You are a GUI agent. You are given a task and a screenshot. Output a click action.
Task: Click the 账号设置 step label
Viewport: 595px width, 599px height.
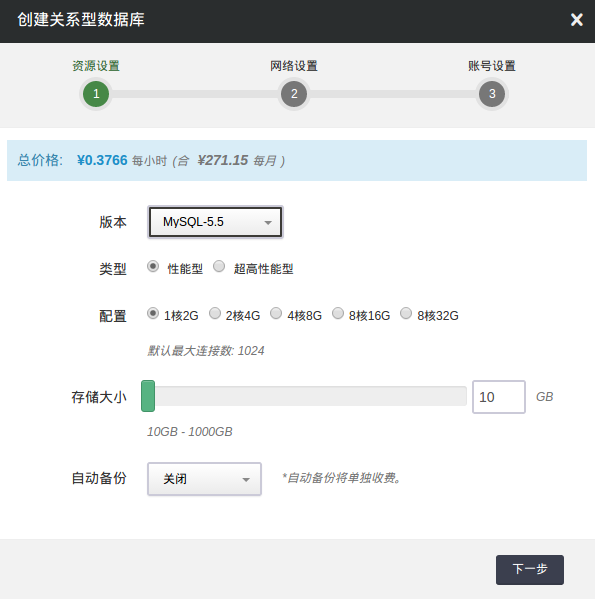pyautogui.click(x=492, y=66)
